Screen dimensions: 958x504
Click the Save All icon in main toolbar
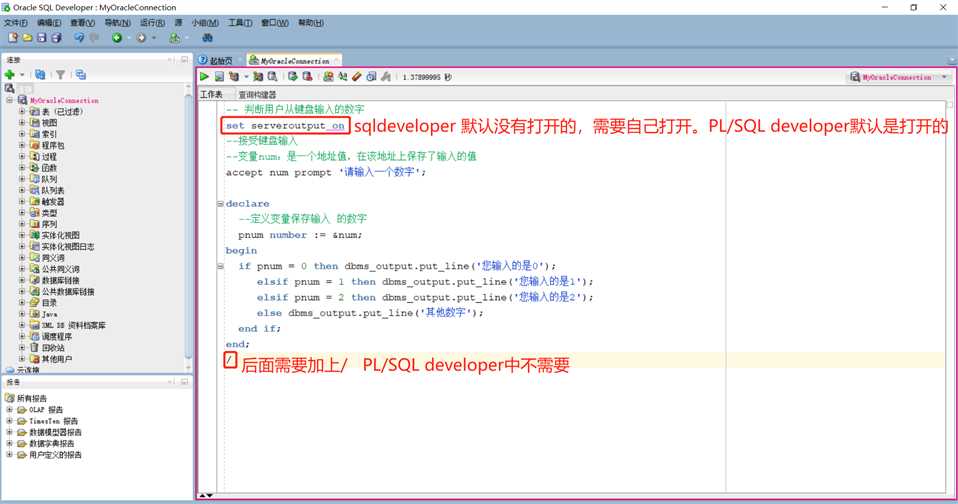(56, 38)
